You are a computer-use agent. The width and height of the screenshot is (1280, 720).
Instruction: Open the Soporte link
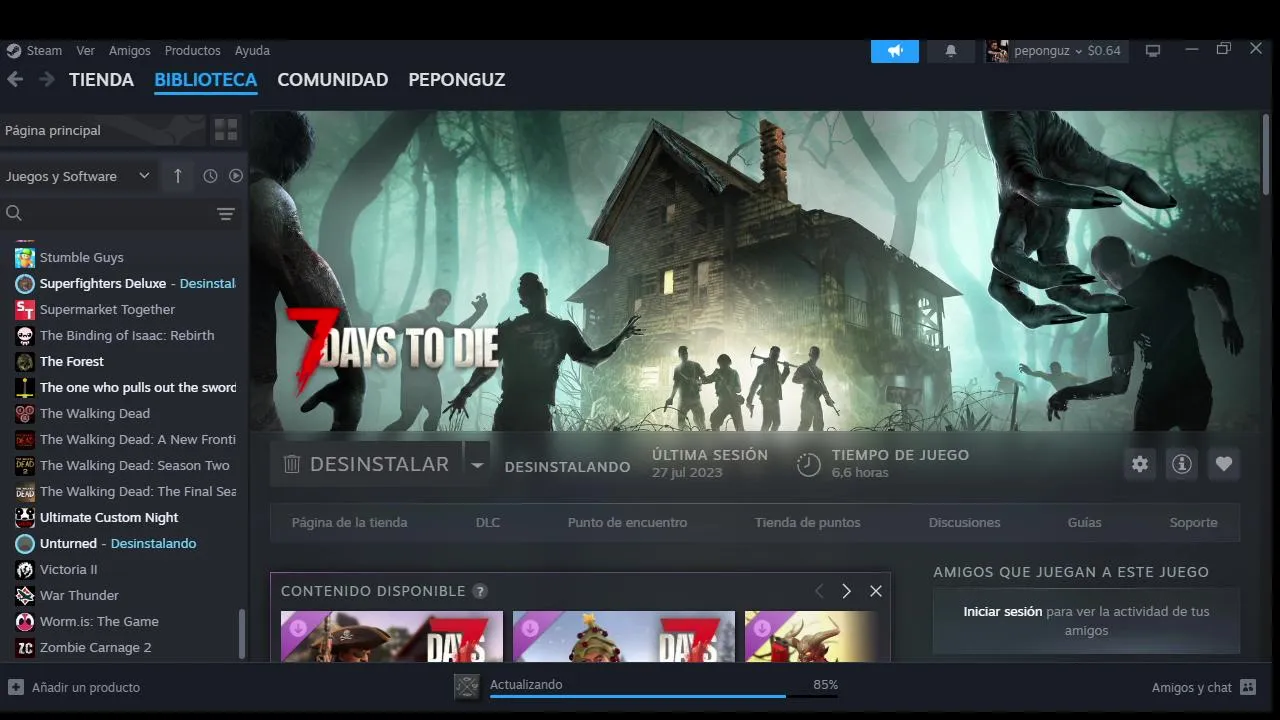pyautogui.click(x=1194, y=522)
